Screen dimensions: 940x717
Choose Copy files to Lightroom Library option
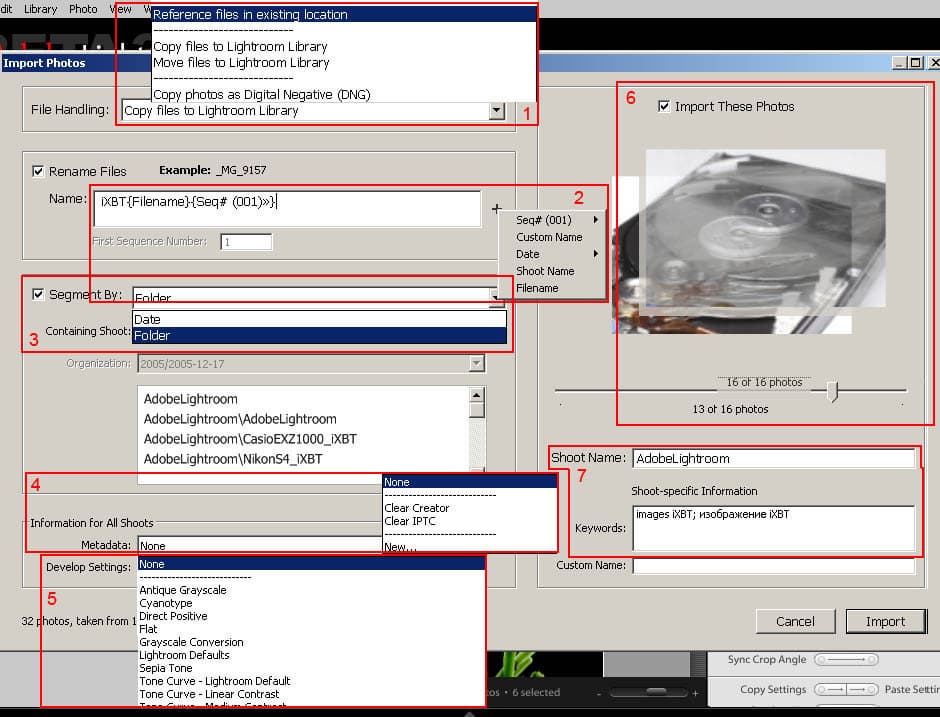pyautogui.click(x=240, y=47)
